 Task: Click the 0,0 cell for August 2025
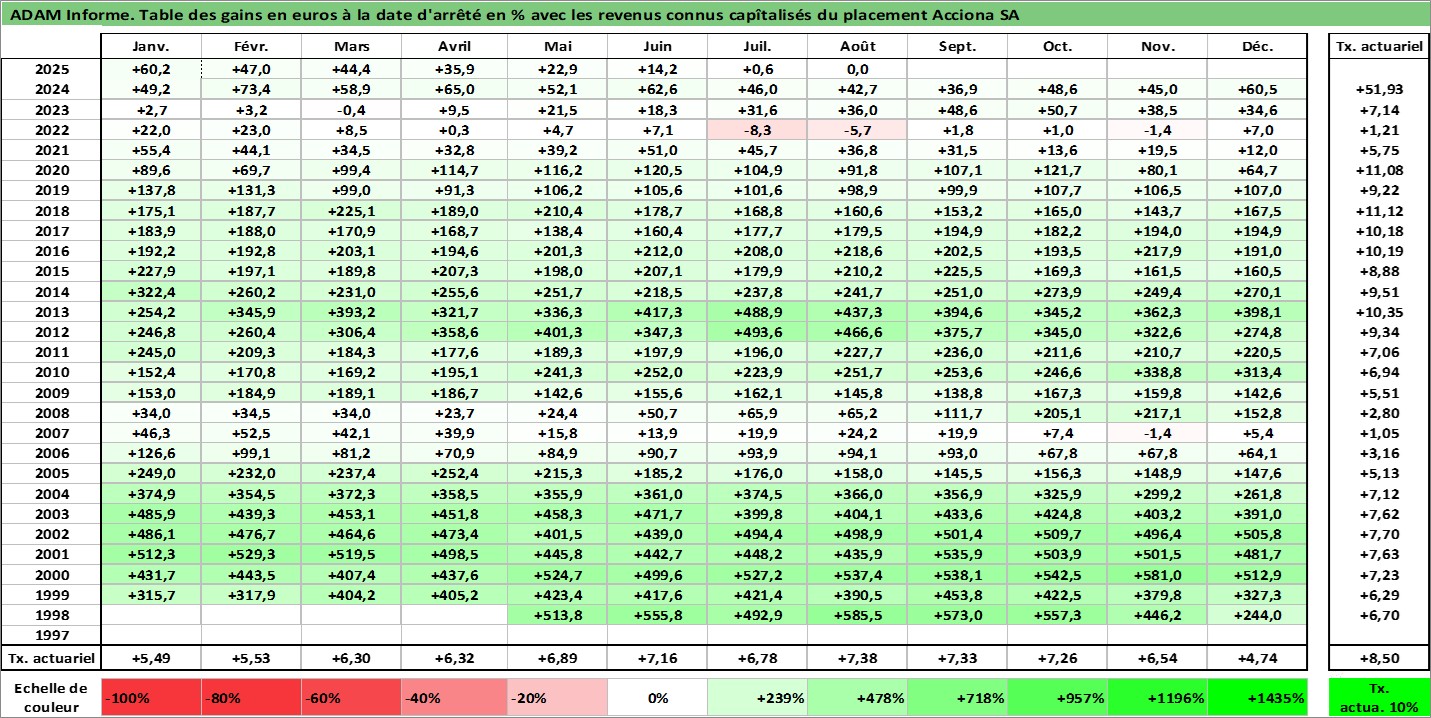[857, 69]
